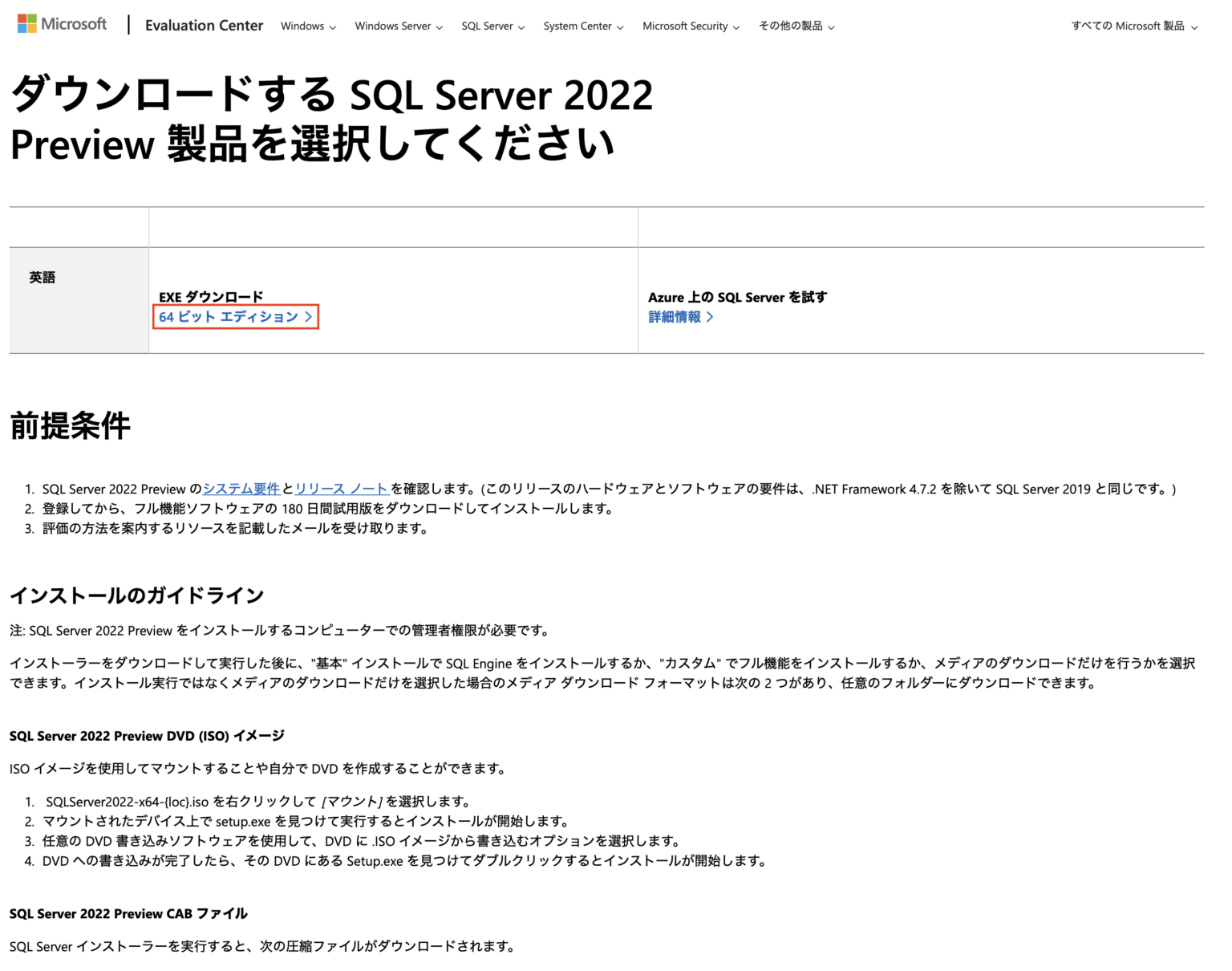This screenshot has width=1232, height=971.
Task: Open the リリース ノート link
Action: 340,489
